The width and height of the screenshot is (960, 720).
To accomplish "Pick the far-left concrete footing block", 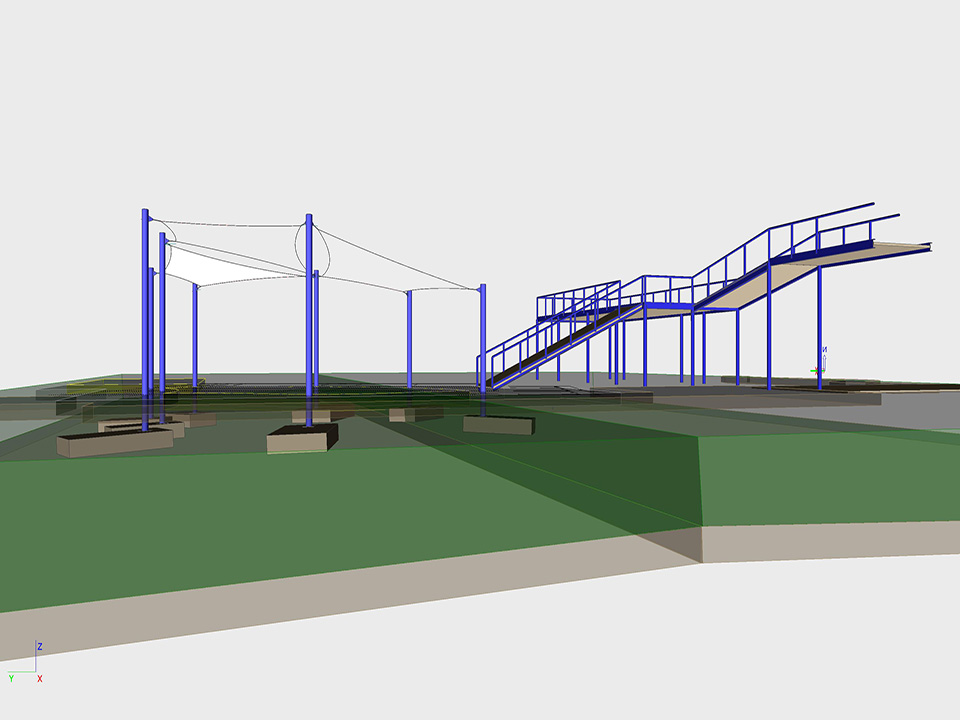I will click(x=100, y=443).
